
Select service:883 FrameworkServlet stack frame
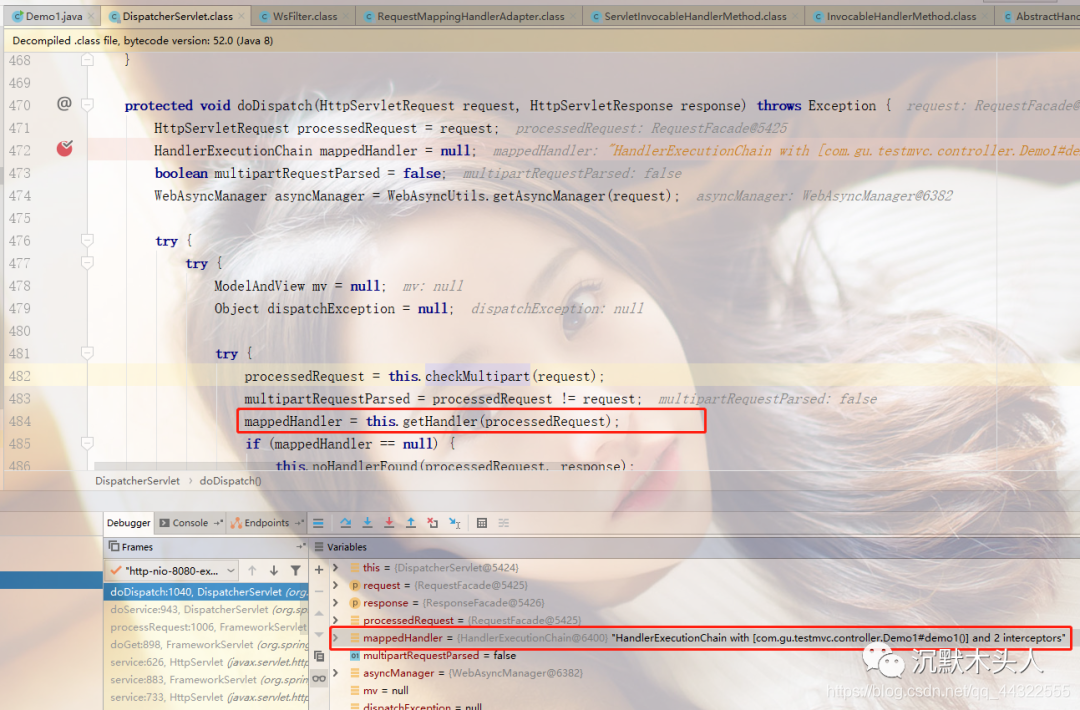tap(207, 680)
